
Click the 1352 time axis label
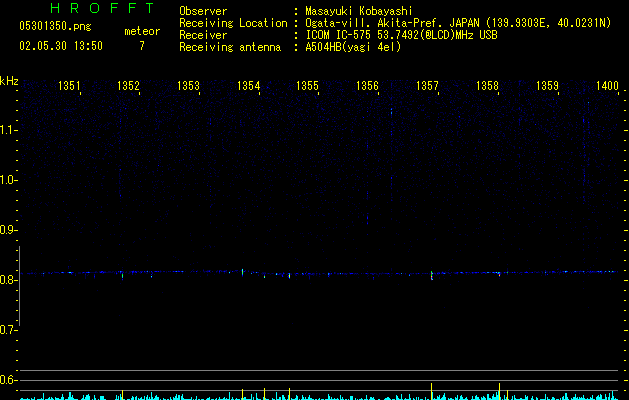pos(128,86)
